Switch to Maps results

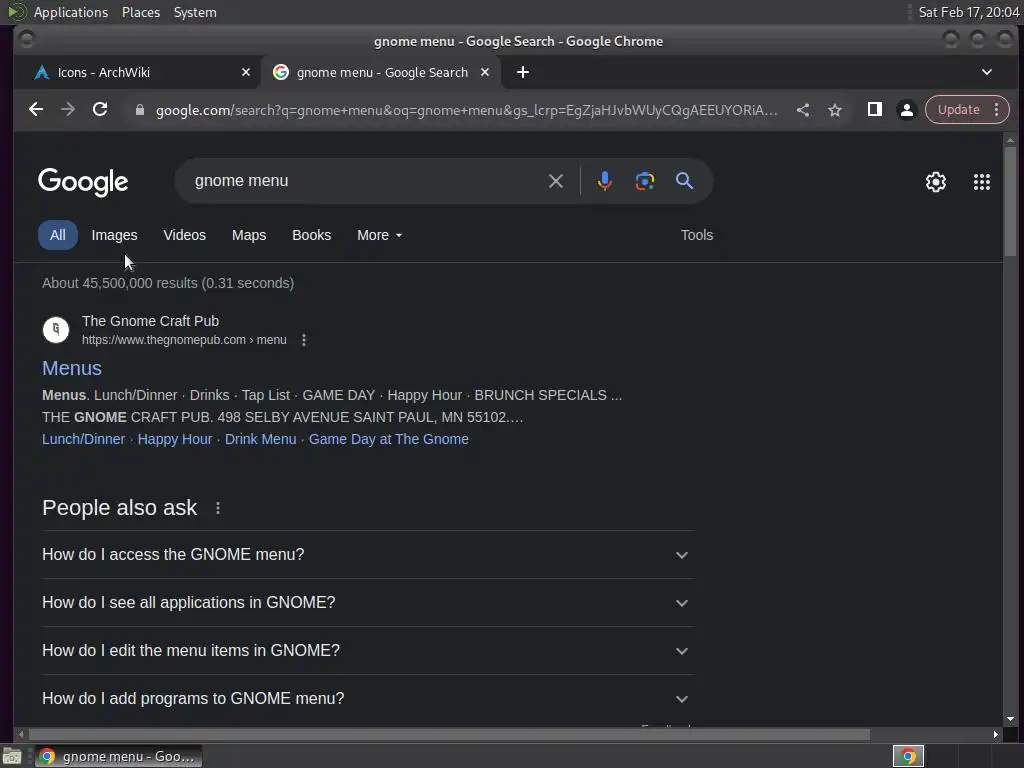[x=249, y=235]
